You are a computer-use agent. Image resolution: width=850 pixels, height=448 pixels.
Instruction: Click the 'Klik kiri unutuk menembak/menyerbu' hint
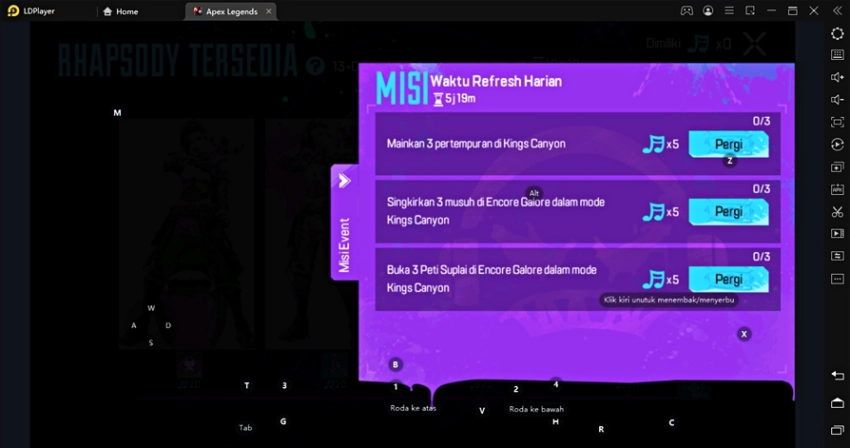[x=668, y=300]
